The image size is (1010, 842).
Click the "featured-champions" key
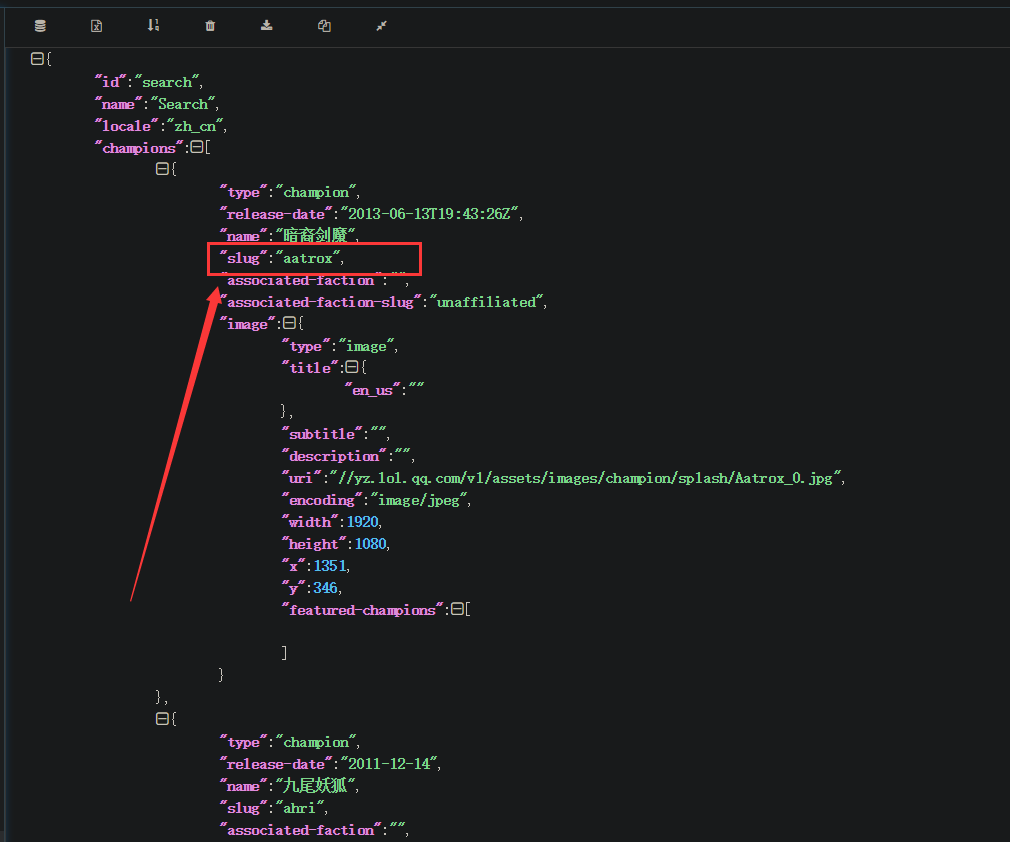363,609
